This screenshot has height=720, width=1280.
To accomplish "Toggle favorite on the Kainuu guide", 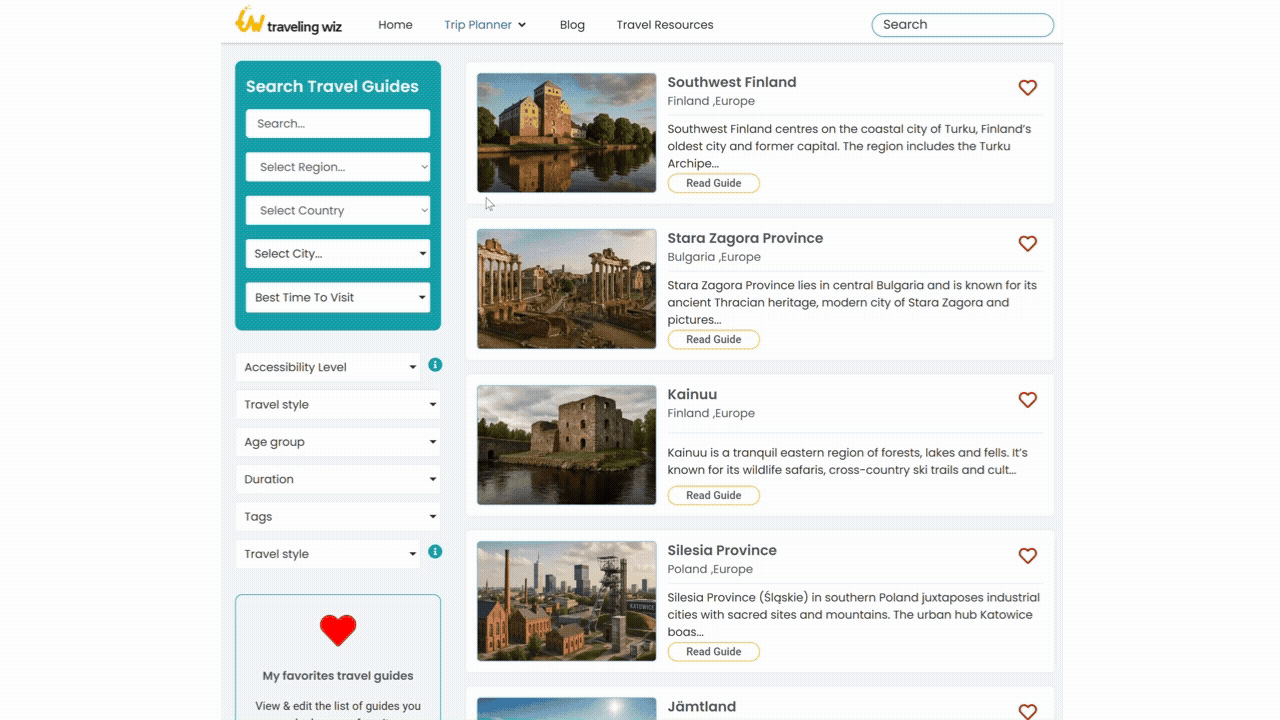I will [1027, 399].
